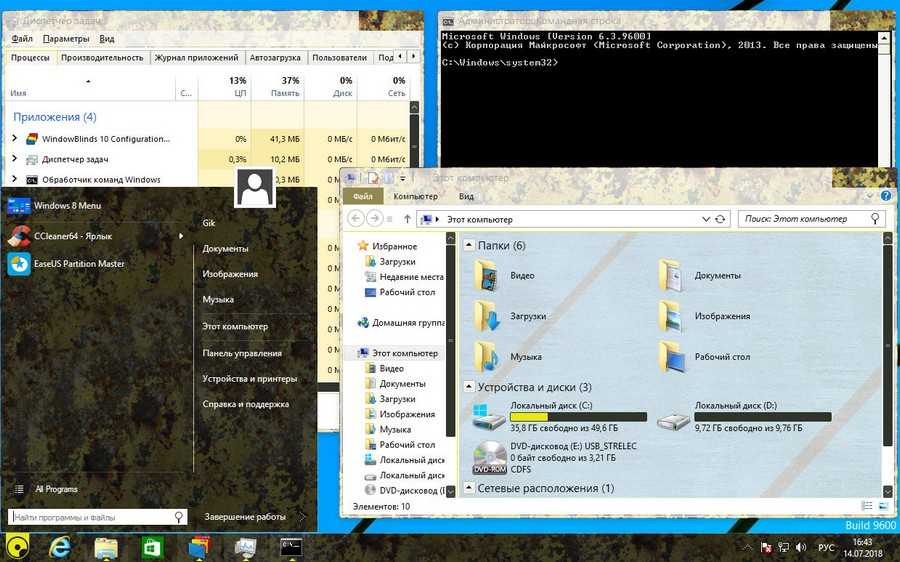Click the start menu search field
This screenshot has width=900, height=562.
tap(90, 517)
